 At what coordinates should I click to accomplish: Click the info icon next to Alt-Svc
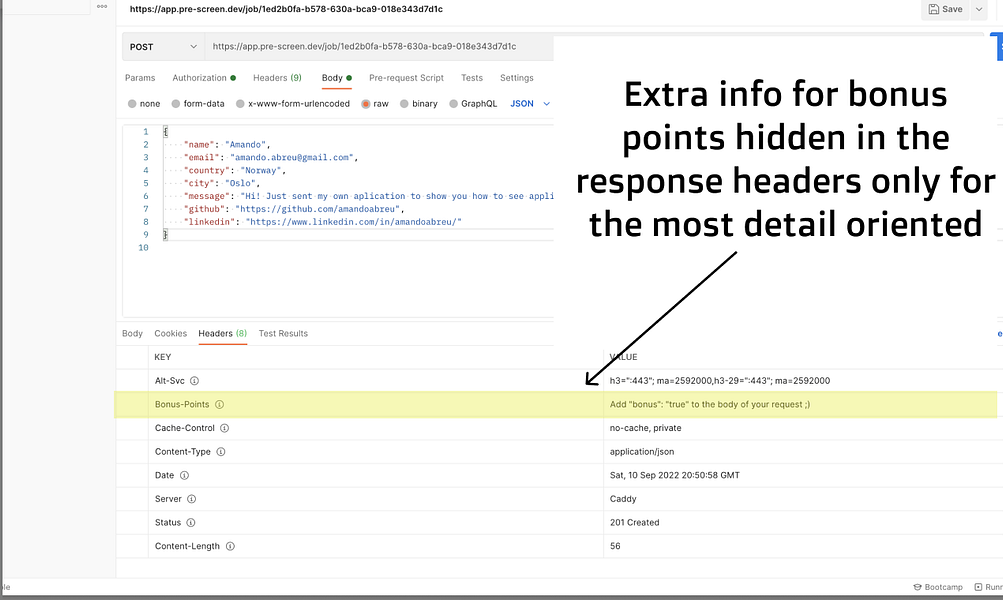pyautogui.click(x=194, y=381)
